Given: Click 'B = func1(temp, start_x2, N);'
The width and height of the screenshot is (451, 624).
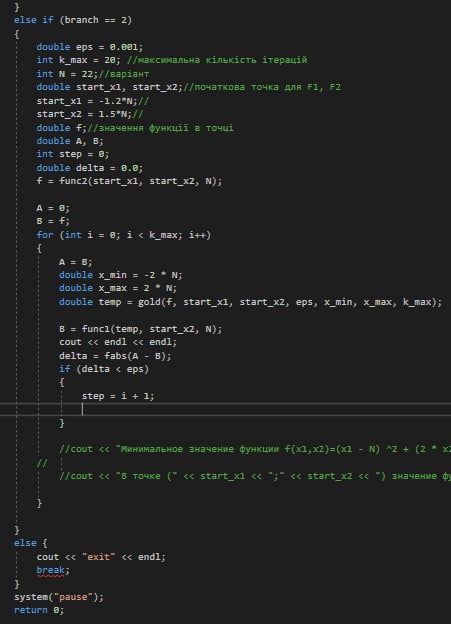Looking at the screenshot, I should click(141, 329).
